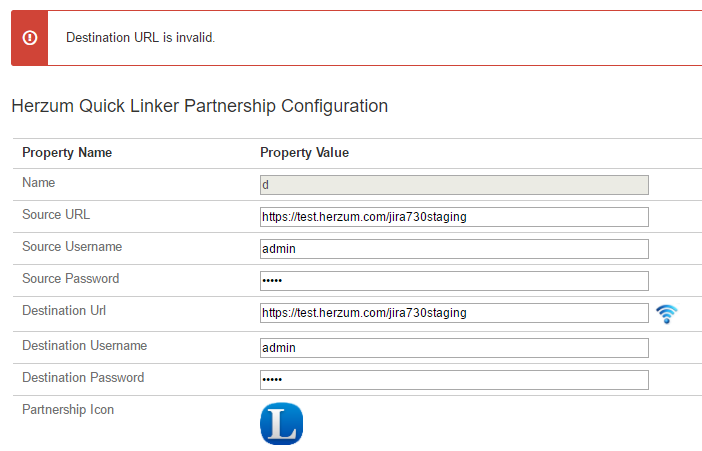Image resolution: width=702 pixels, height=451 pixels.
Task: Click the red error exclamation icon
Action: click(30, 38)
